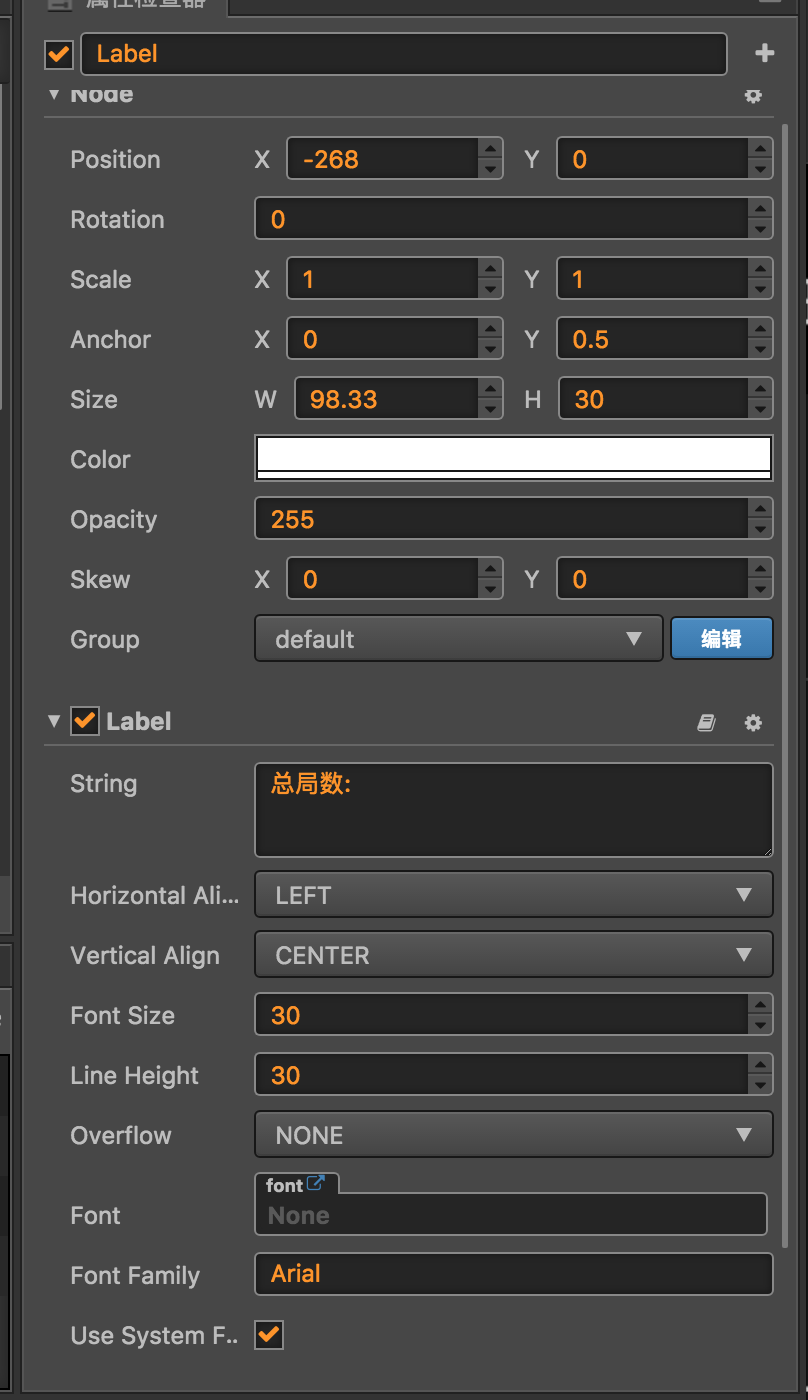Image resolution: width=808 pixels, height=1400 pixels.
Task: Open the Node section gear settings
Action: (753, 96)
